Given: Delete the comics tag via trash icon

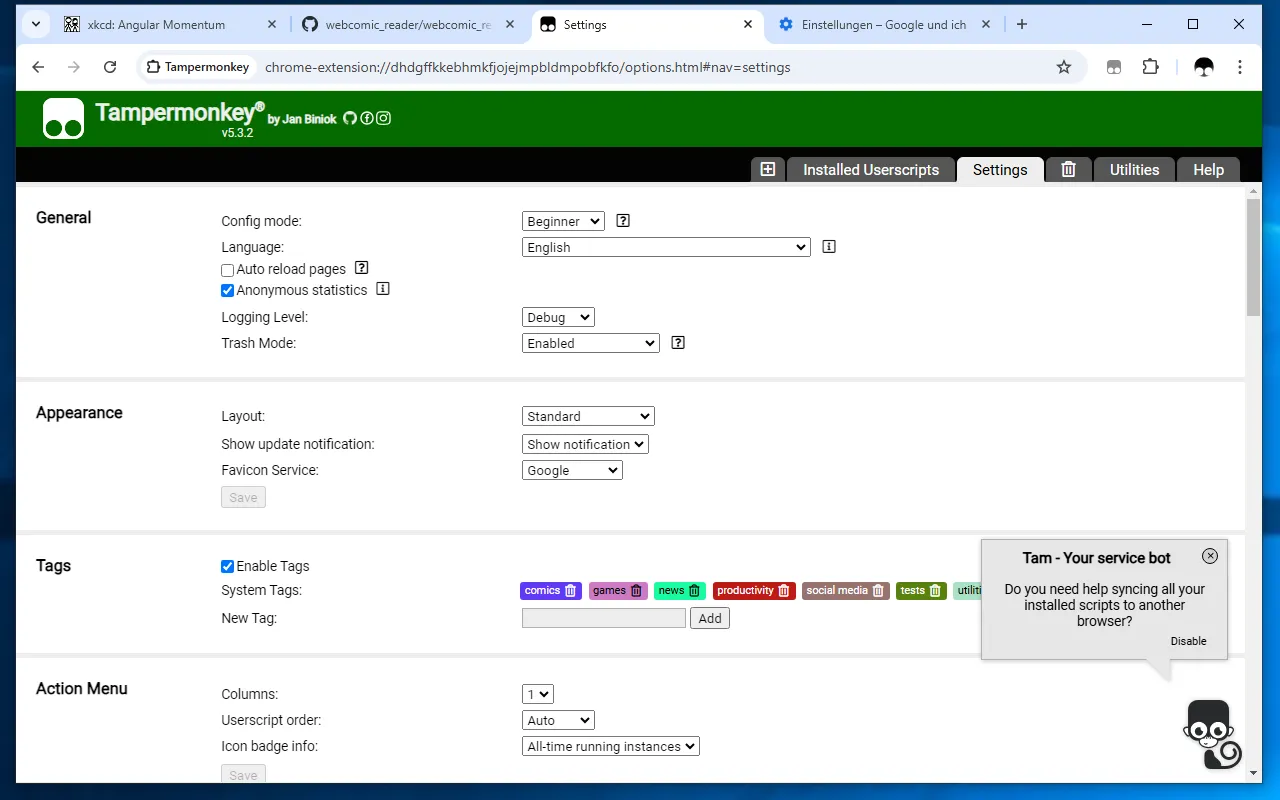Looking at the screenshot, I should point(571,591).
